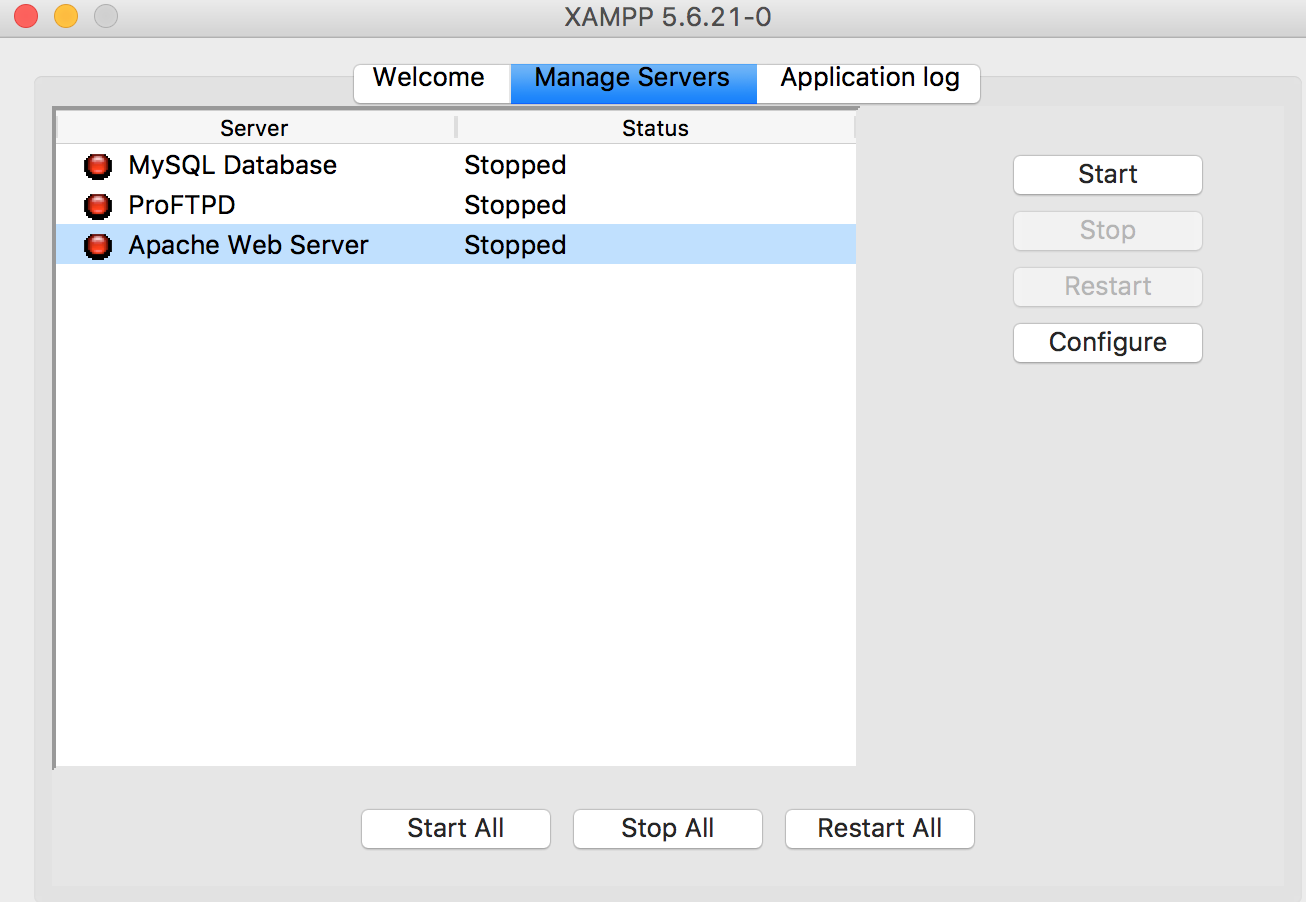The height and width of the screenshot is (902, 1306).
Task: Close the XAMPP window
Action: click(x=26, y=17)
